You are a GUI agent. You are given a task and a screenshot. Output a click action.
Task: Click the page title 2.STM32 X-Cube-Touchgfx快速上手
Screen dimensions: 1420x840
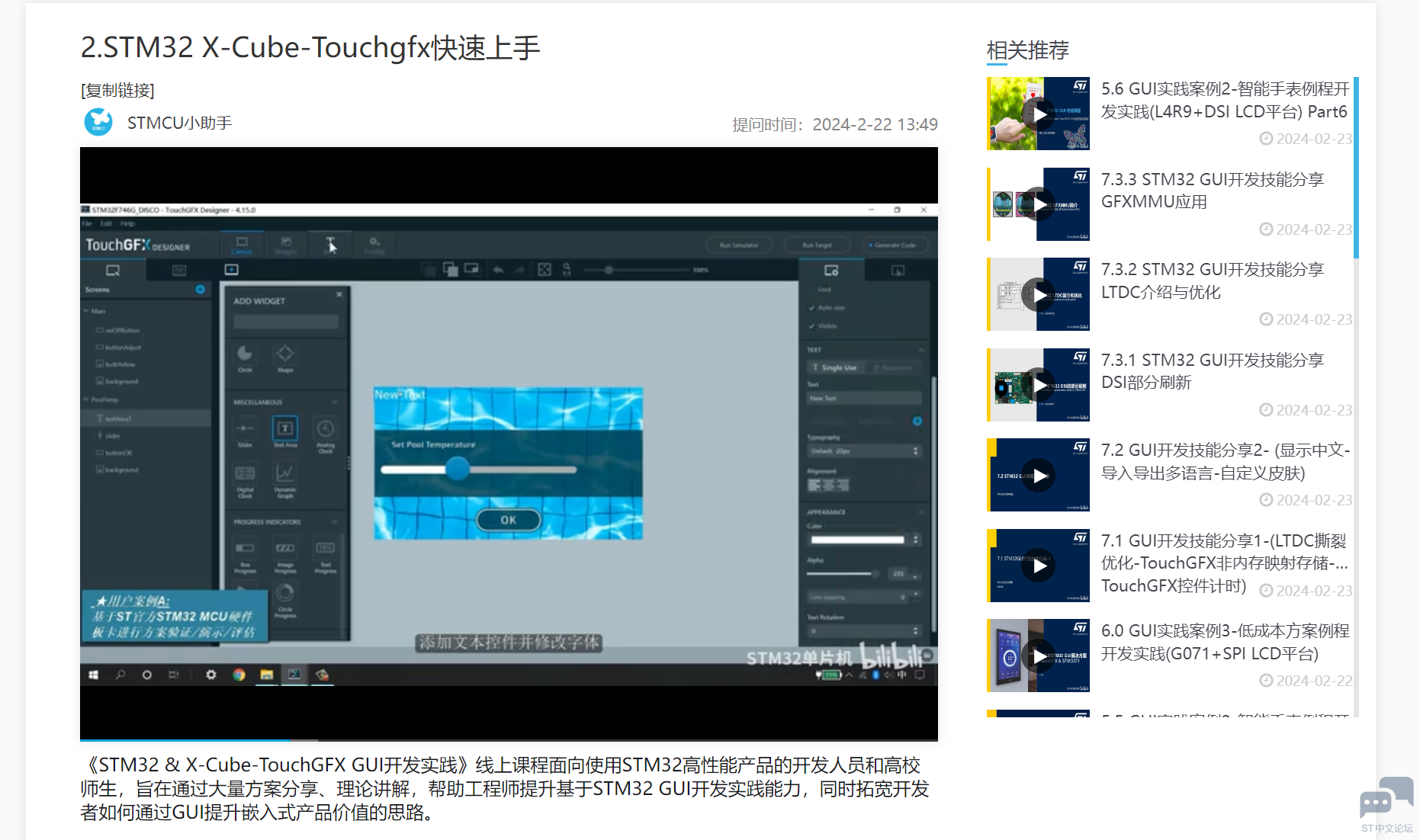310,47
